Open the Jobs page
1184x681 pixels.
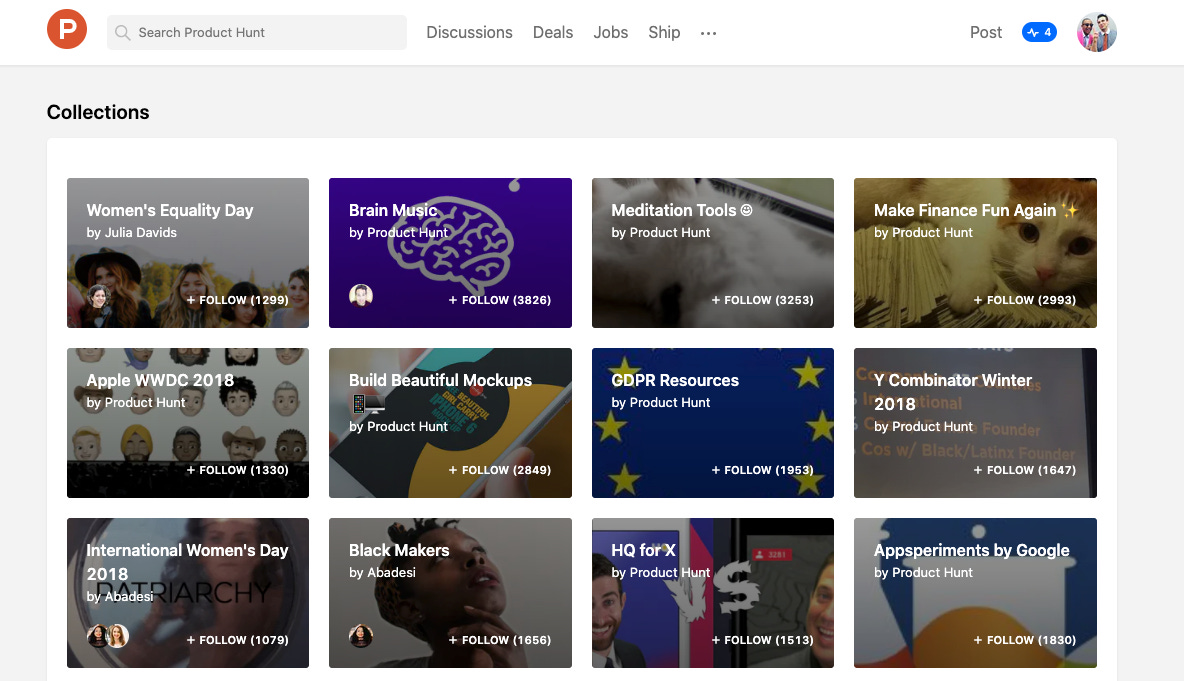(x=610, y=32)
